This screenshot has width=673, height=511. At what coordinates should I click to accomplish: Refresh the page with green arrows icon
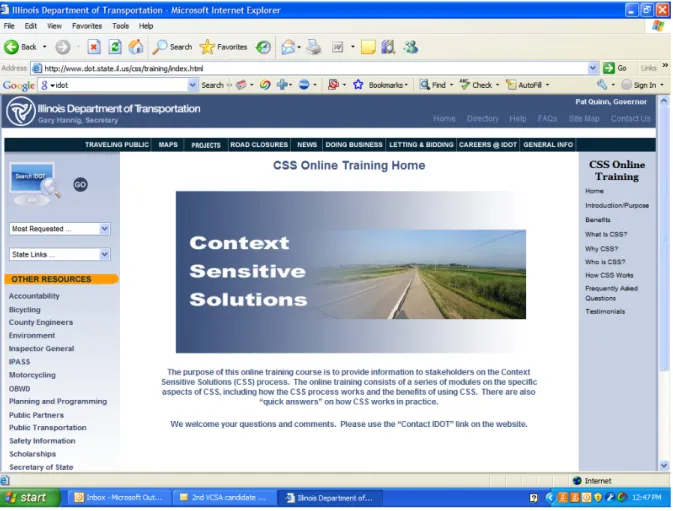115,47
